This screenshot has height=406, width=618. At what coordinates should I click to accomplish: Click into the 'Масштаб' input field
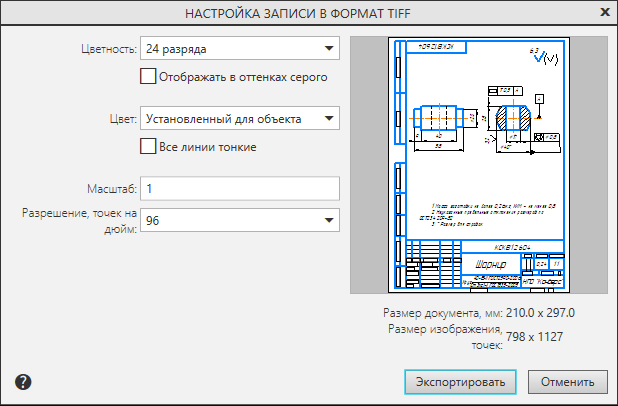pyautogui.click(x=239, y=188)
